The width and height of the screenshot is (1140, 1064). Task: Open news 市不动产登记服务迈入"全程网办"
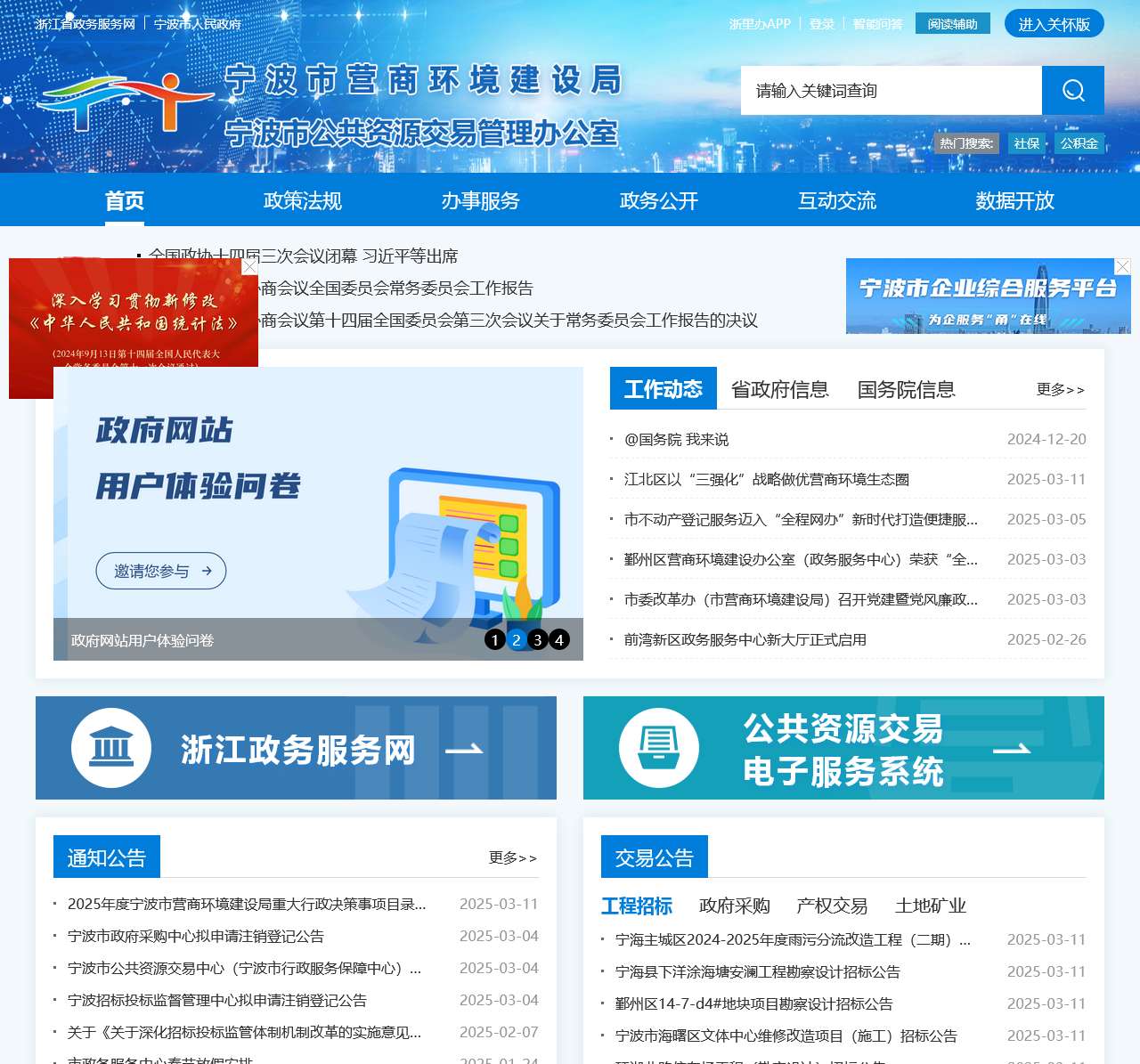tap(801, 519)
